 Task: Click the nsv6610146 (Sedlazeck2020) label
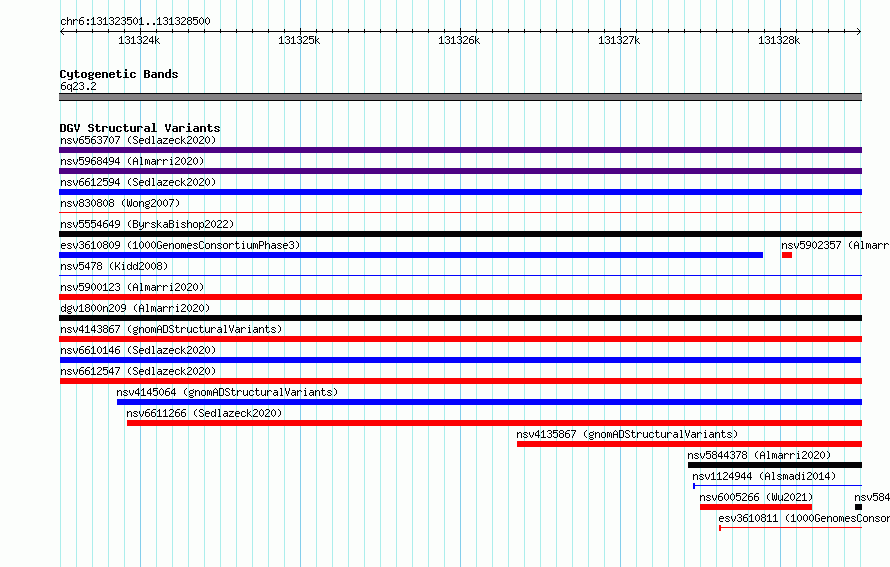138,350
